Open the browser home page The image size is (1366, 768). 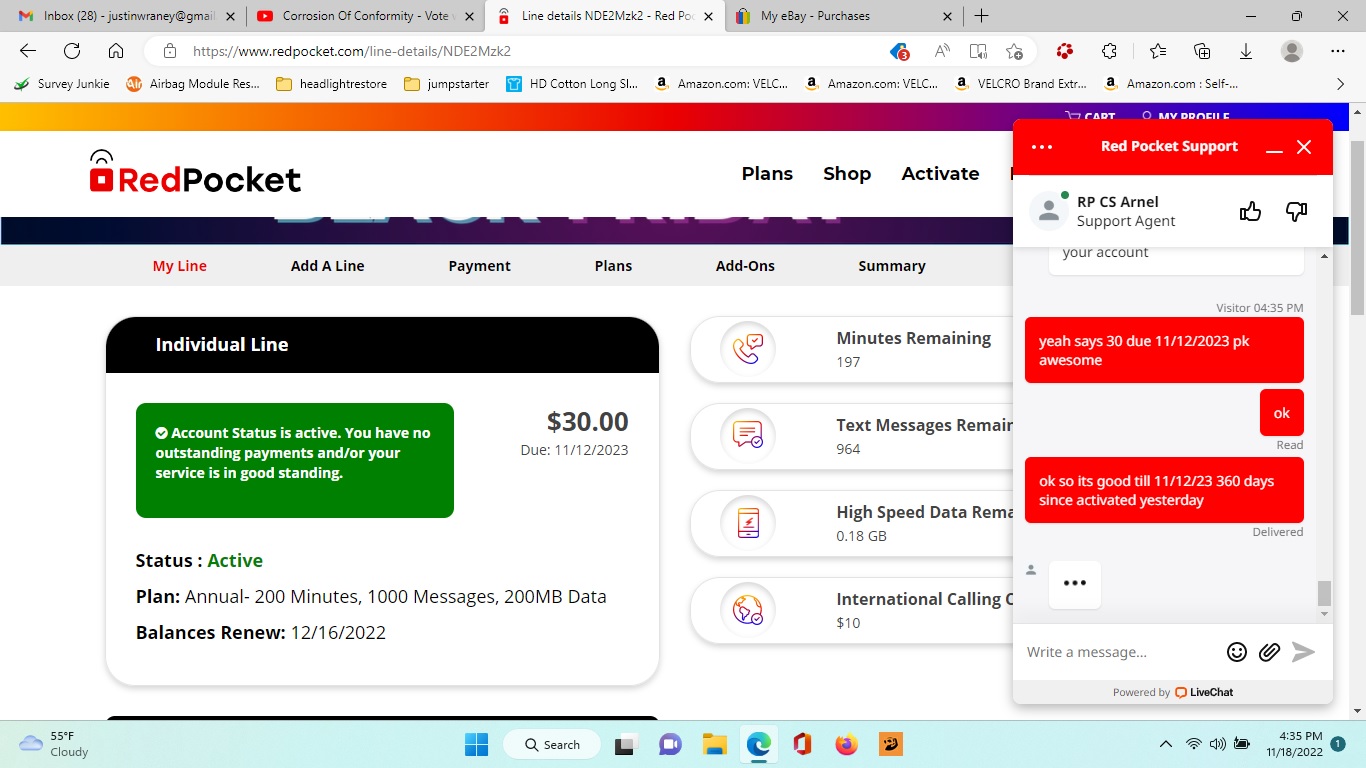(116, 51)
